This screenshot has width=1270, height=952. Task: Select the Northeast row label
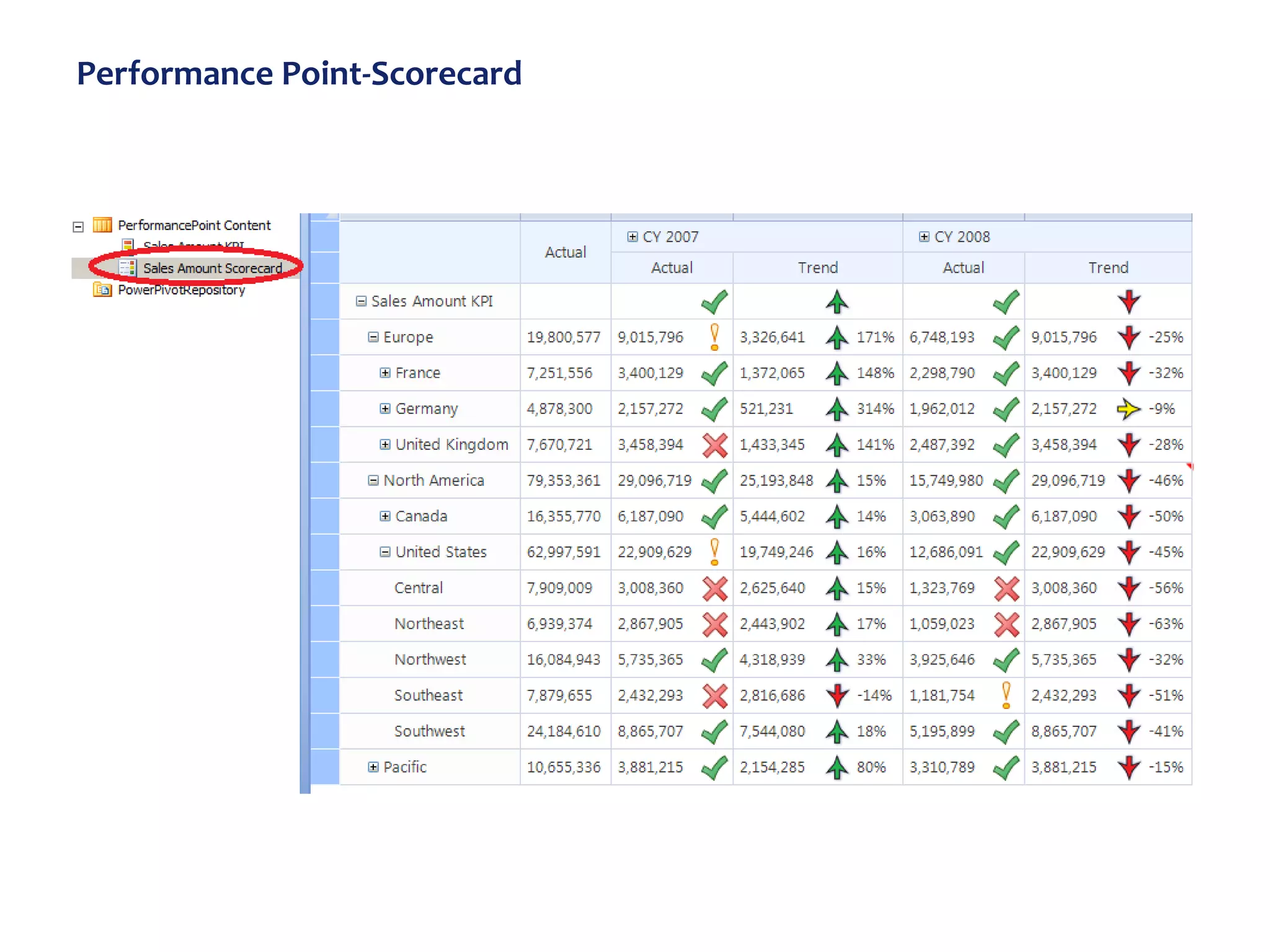[x=429, y=624]
